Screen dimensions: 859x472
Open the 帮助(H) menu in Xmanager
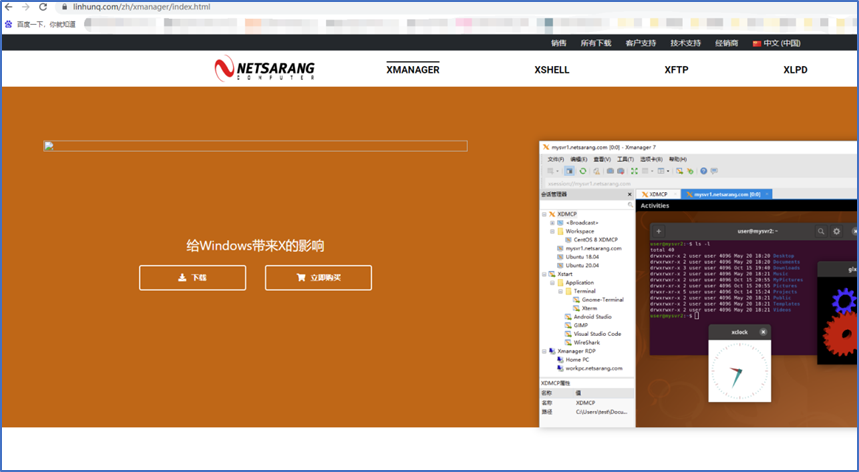point(678,159)
